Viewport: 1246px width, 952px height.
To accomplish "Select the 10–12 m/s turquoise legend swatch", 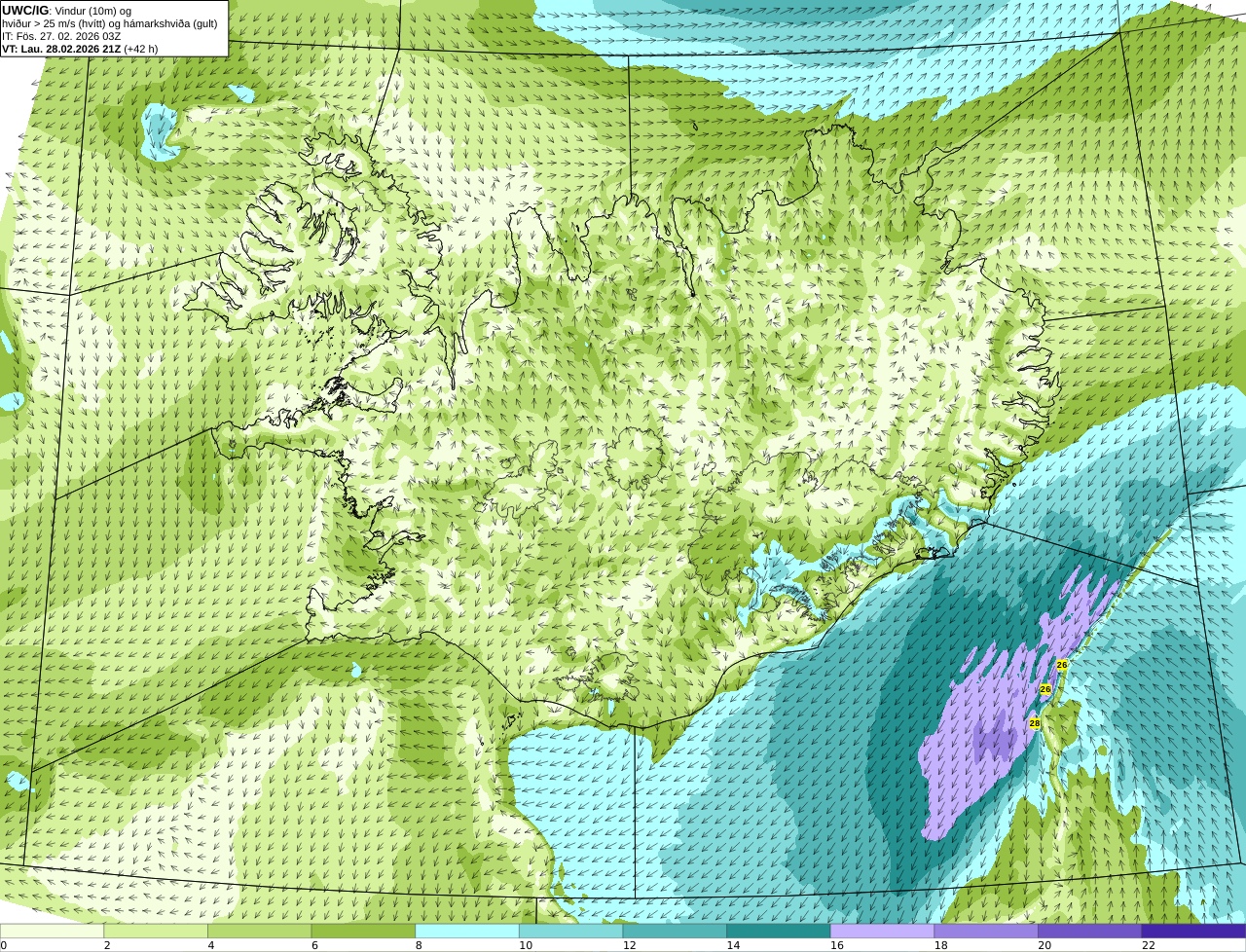I will point(571,931).
